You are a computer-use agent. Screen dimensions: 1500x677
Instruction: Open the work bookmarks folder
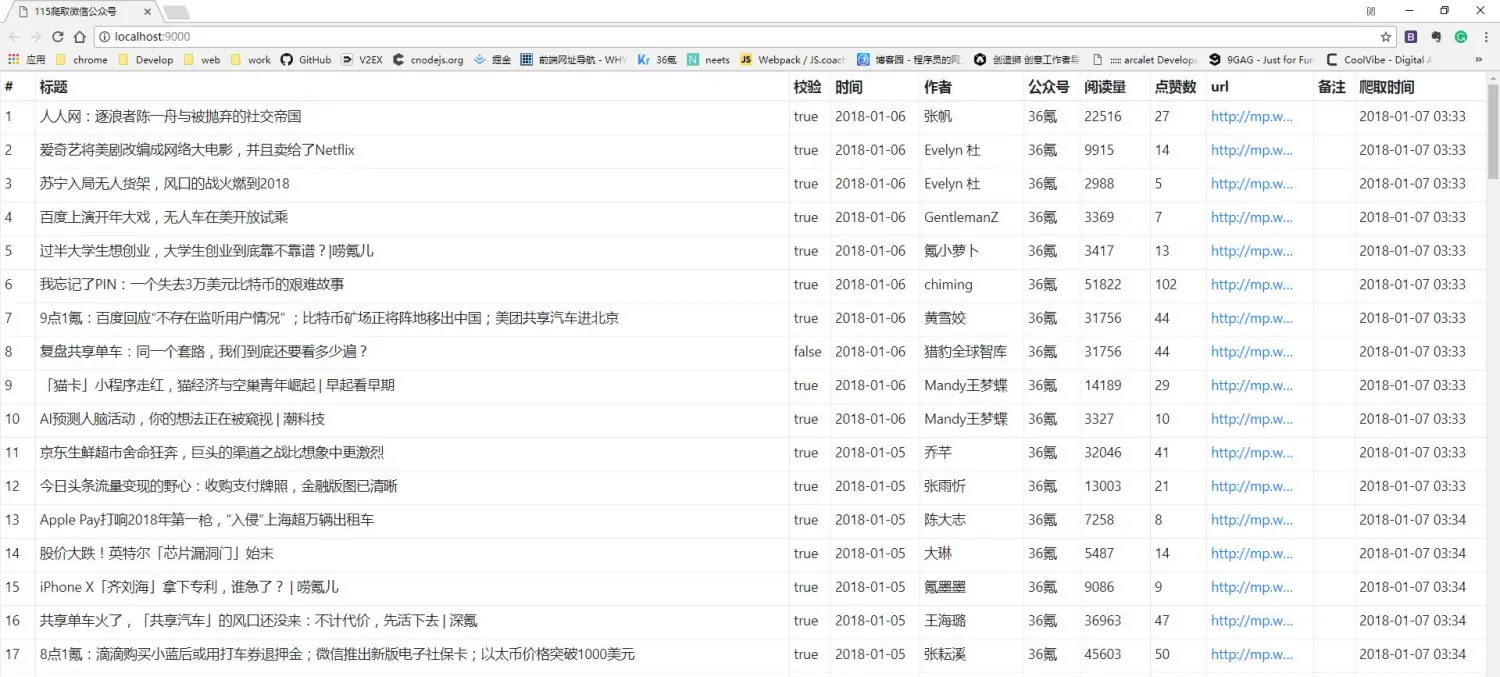251,60
